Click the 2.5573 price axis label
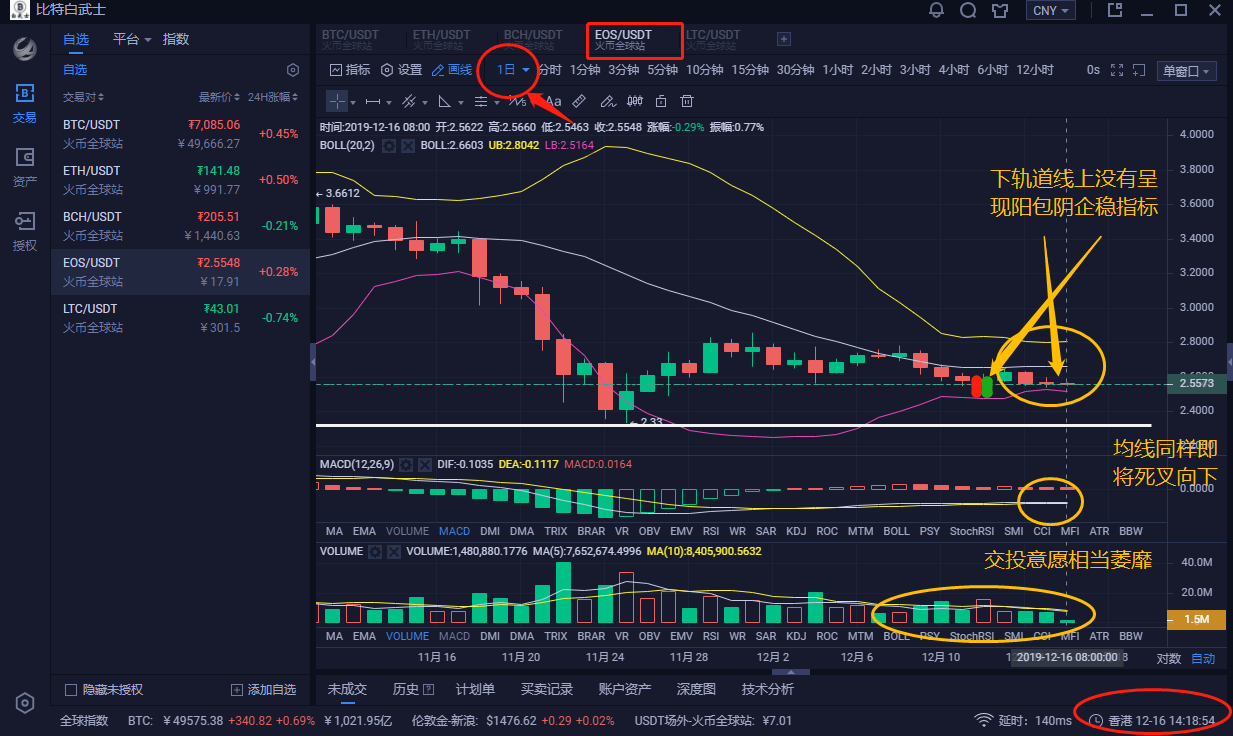Viewport: 1233px width, 736px height. (x=1196, y=383)
